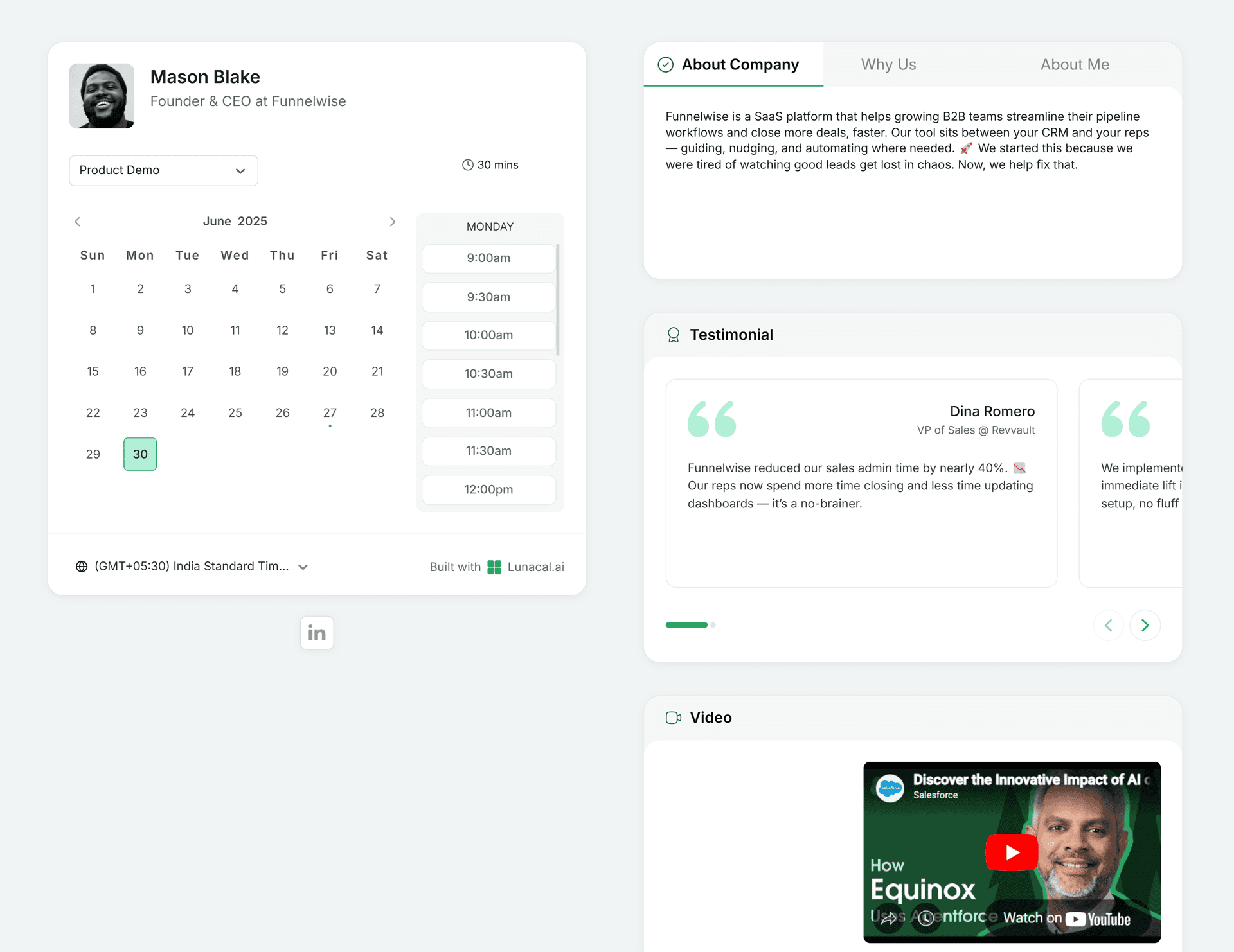Expand the India Standard Time timezone selector
Screen dimensions: 1234x952
[192, 567]
